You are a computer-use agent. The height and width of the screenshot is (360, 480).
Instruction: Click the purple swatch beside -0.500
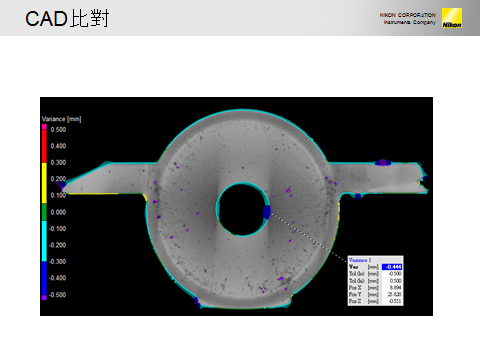[44, 297]
